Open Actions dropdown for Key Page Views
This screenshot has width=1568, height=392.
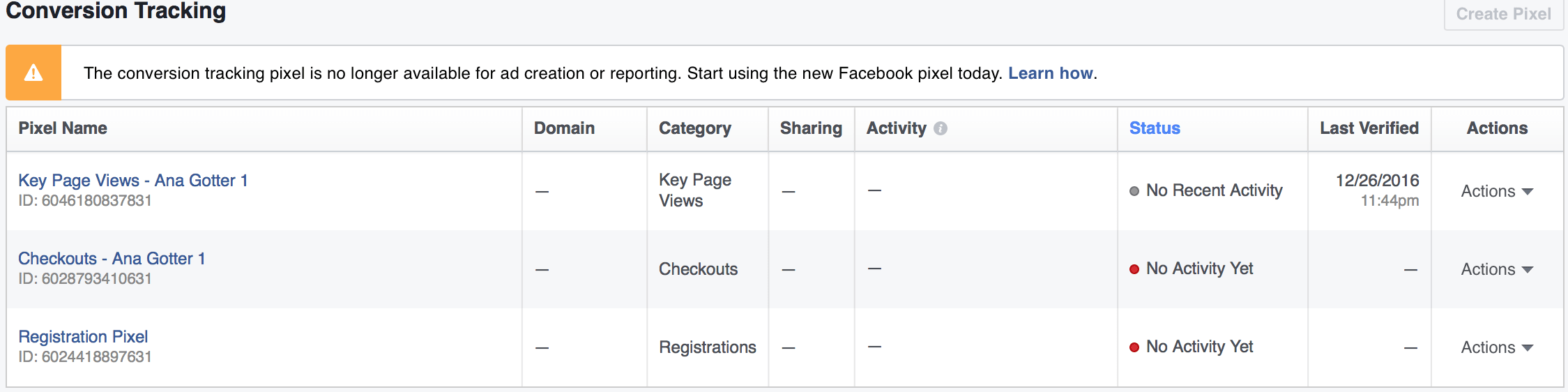tap(1497, 191)
